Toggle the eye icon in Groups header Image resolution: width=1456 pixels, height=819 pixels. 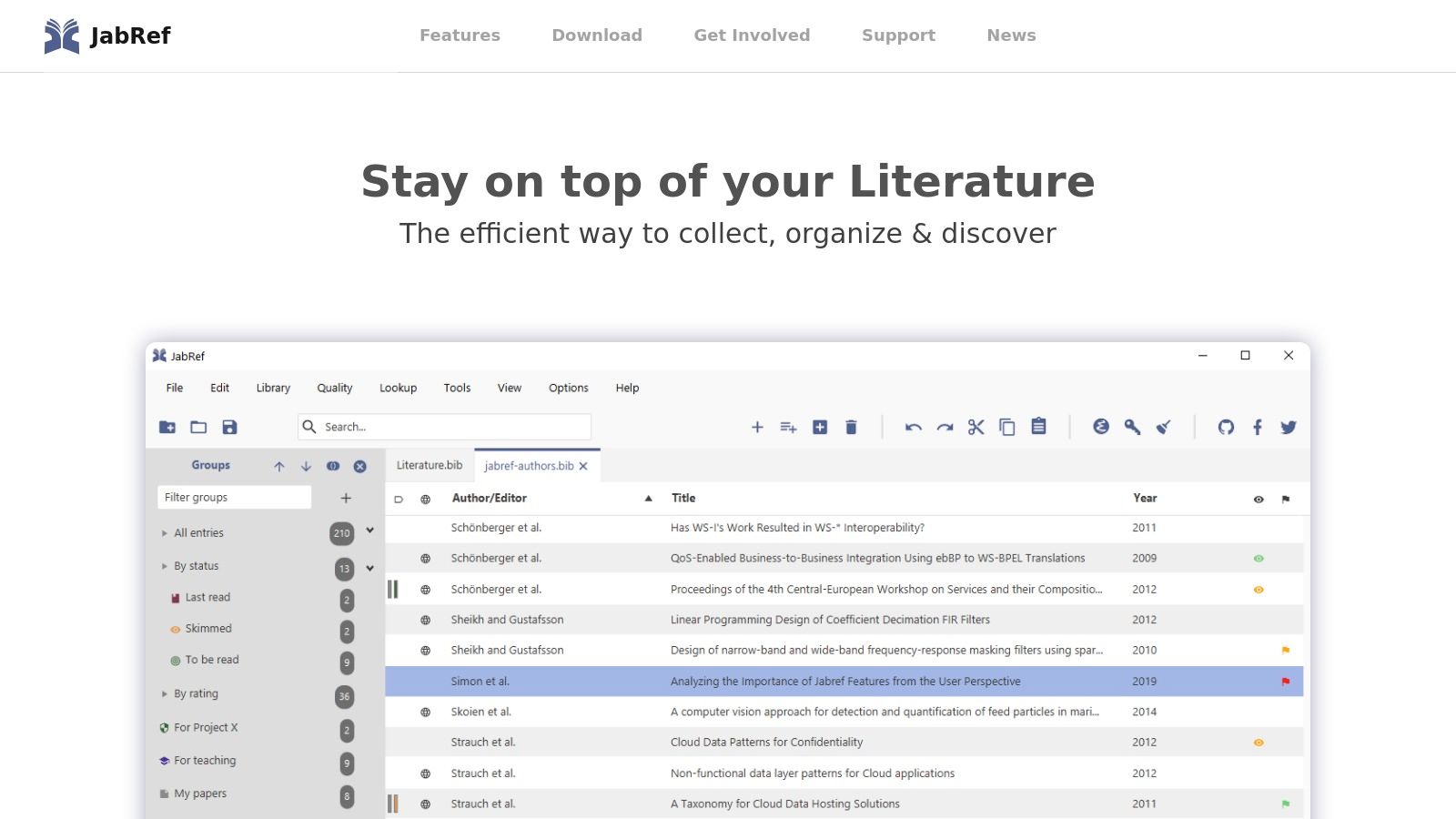click(x=333, y=466)
